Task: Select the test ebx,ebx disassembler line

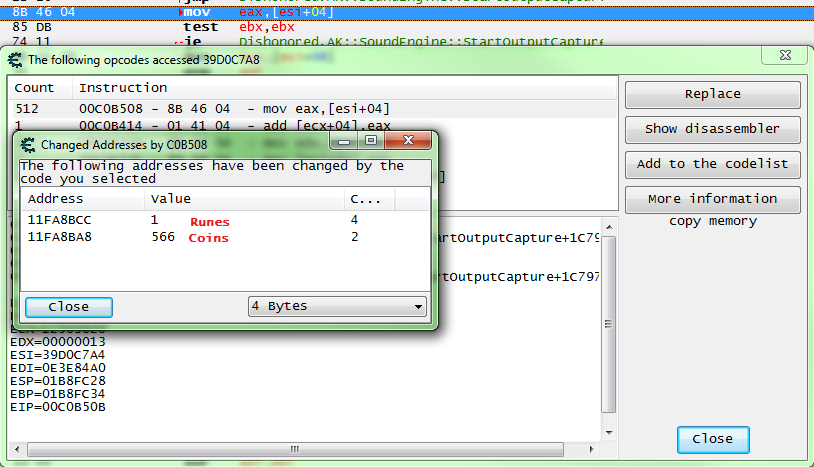Action: click(x=407, y=27)
